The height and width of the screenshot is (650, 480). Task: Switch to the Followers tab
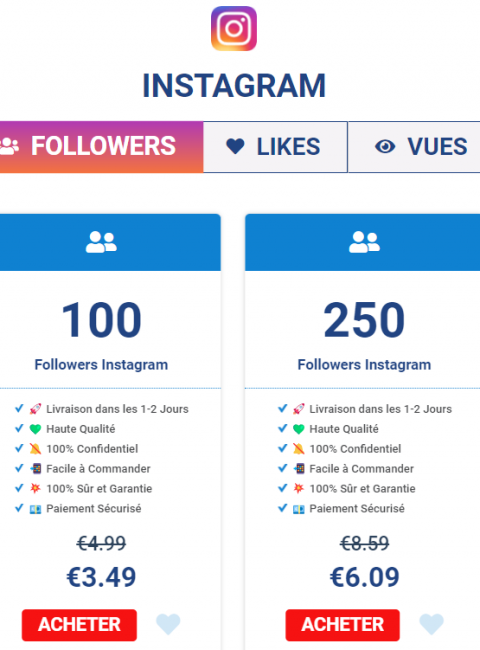[102, 147]
